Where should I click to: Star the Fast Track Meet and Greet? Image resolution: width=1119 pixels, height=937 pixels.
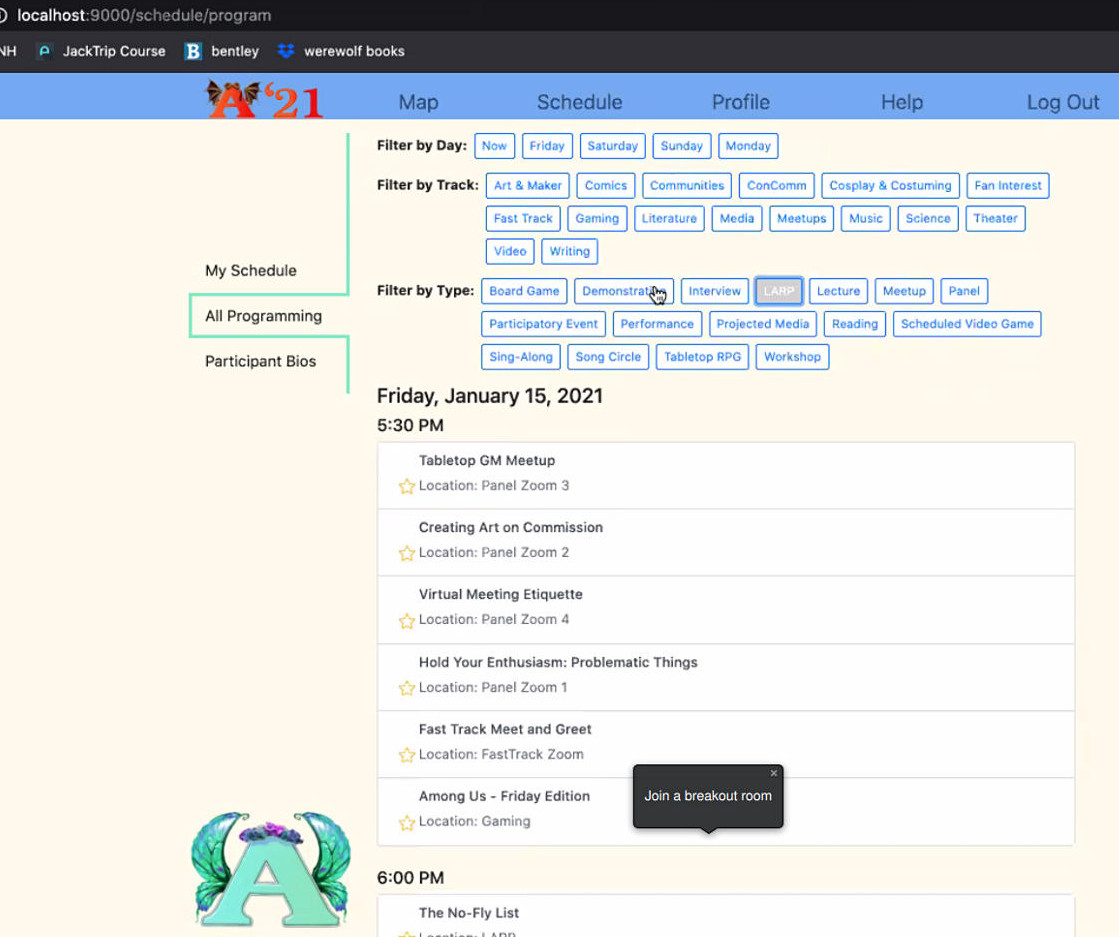pyautogui.click(x=406, y=755)
